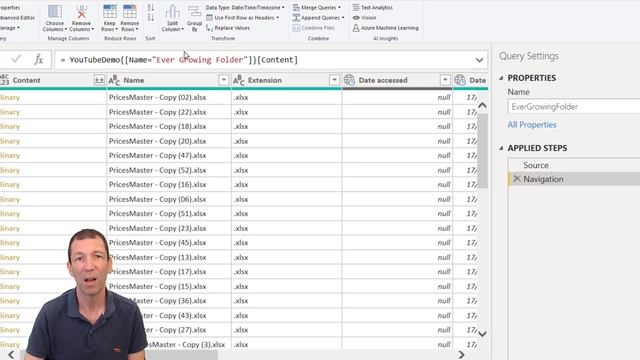The width and height of the screenshot is (640, 360).
Task: Open Binary content in the Copy (47) row
Action: coord(10,156)
